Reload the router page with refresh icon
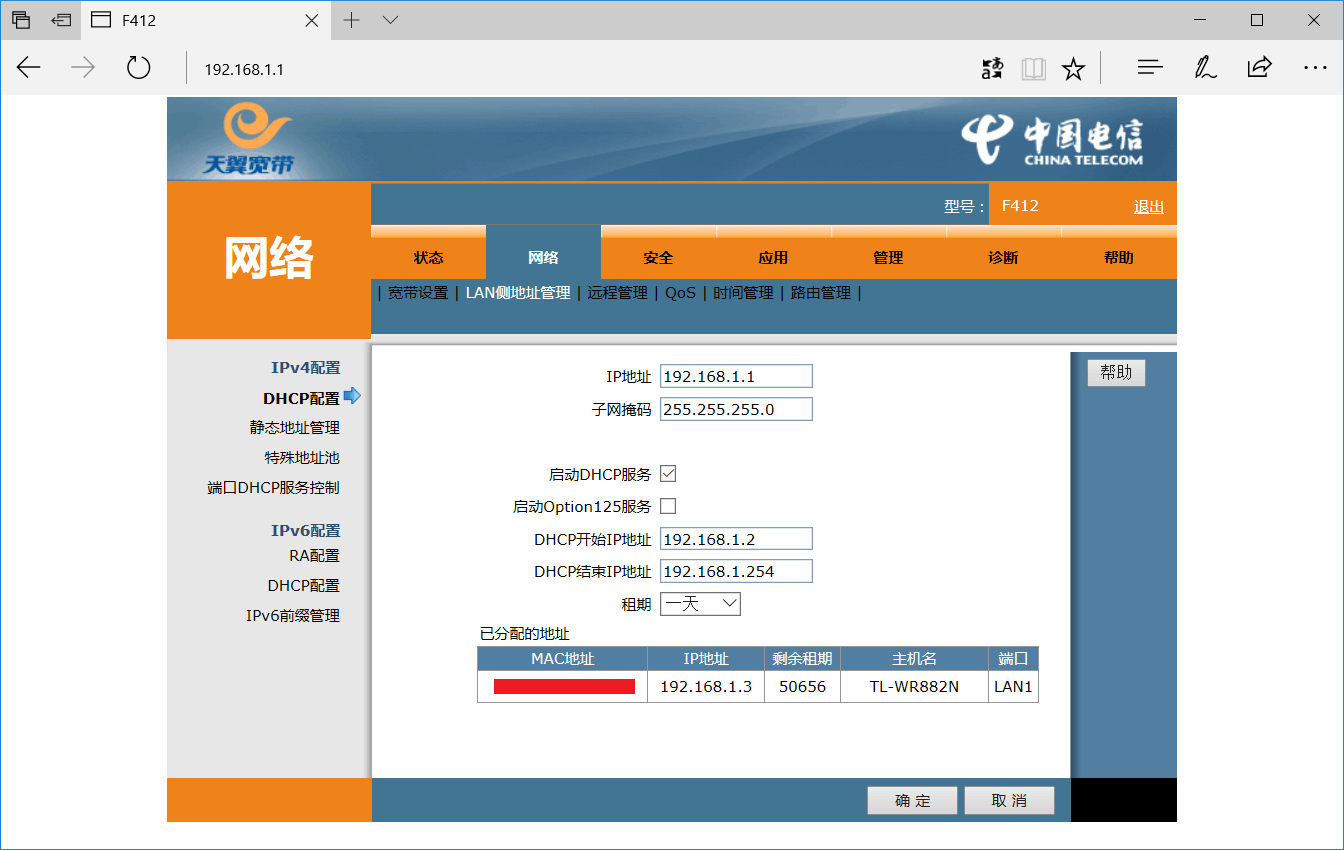The width and height of the screenshot is (1344, 850). click(138, 68)
